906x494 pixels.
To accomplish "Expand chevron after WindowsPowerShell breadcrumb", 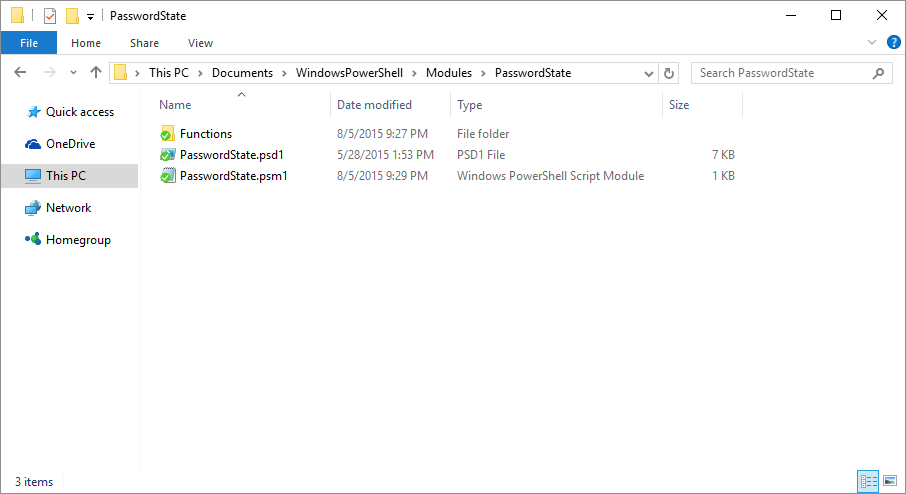I will [x=414, y=73].
